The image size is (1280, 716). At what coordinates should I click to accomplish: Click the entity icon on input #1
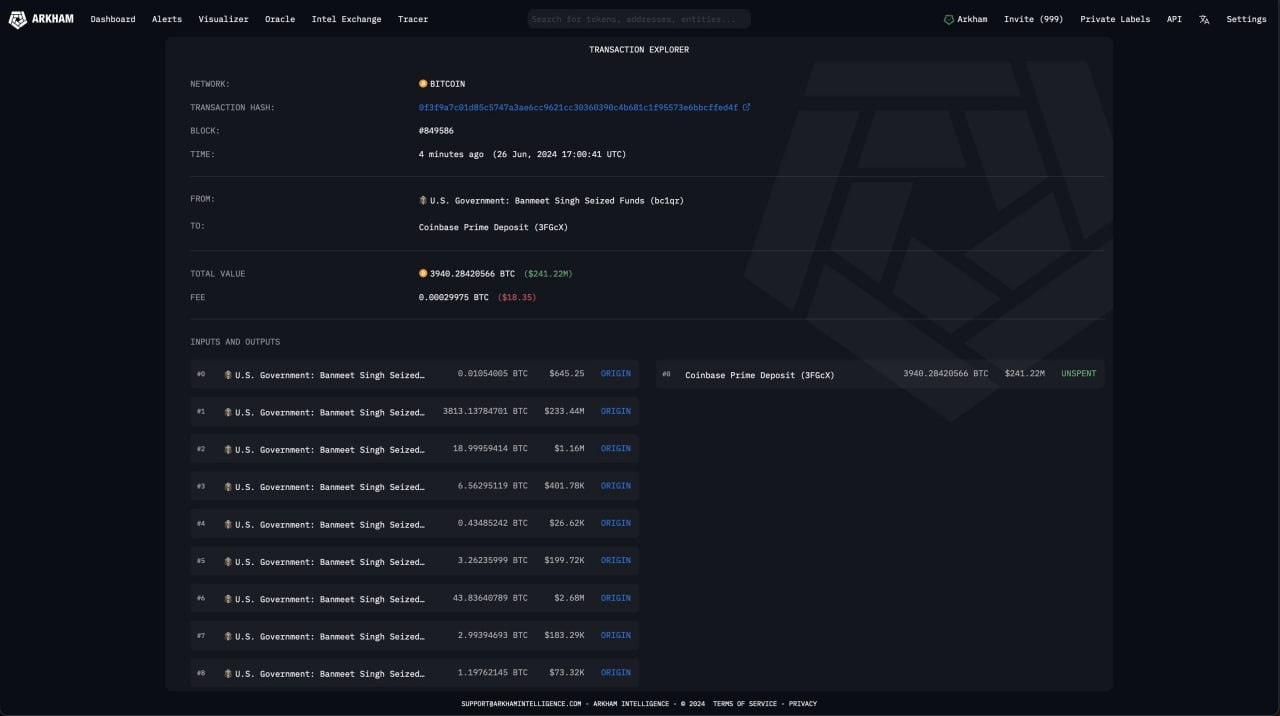[228, 412]
